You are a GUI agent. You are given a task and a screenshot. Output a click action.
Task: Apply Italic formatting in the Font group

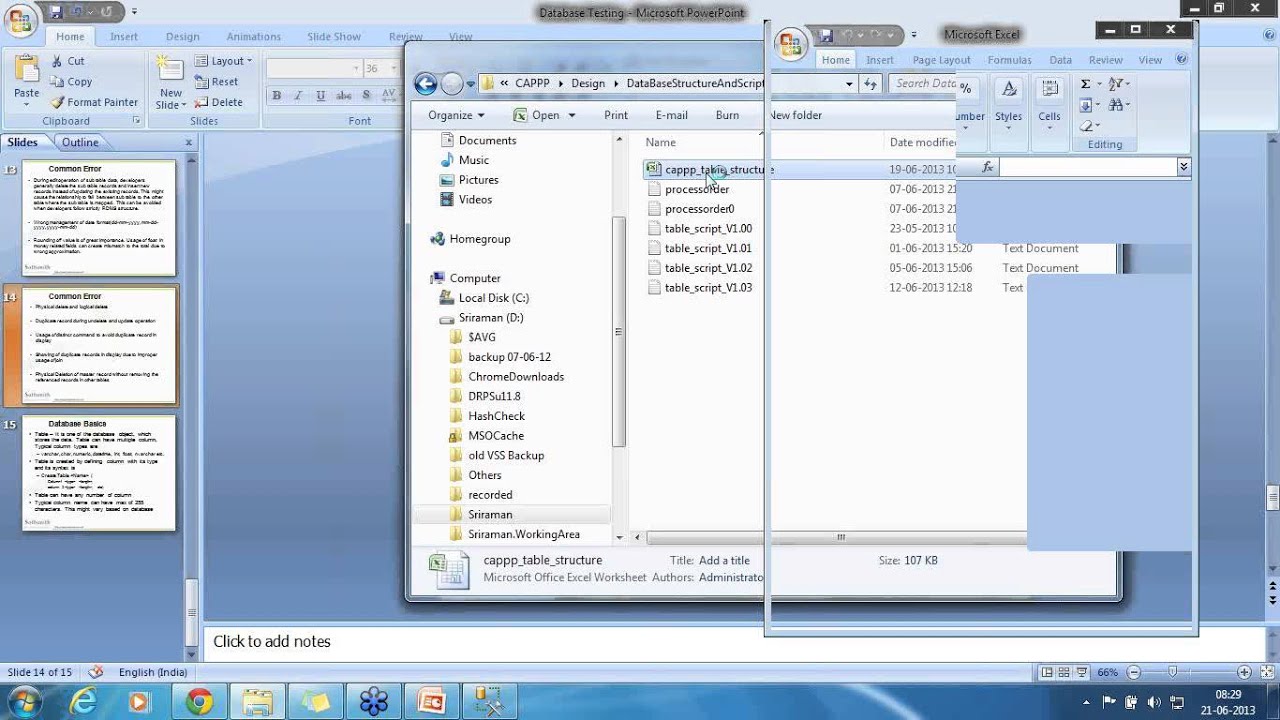pyautogui.click(x=298, y=96)
